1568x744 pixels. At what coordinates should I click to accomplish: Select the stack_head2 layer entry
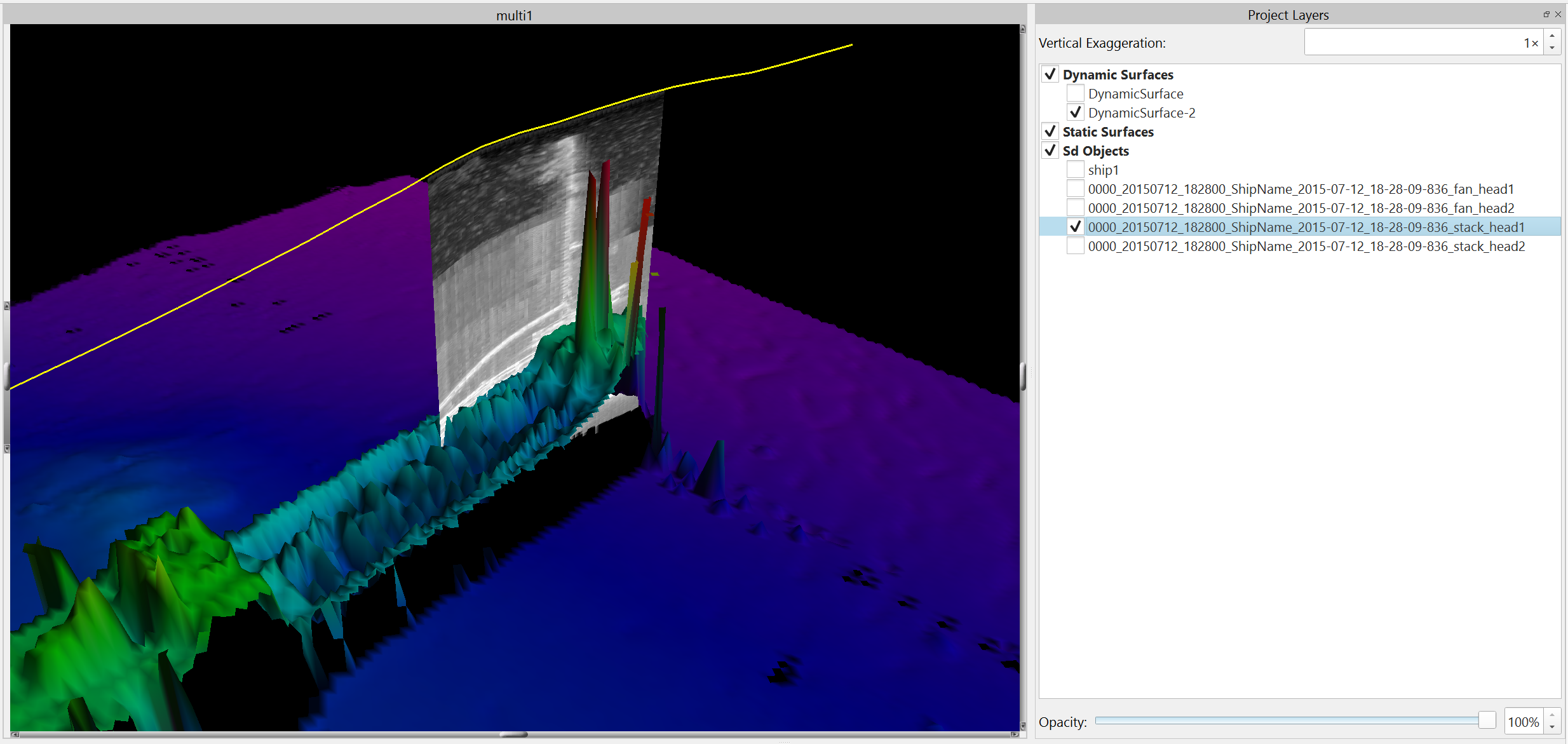1306,246
